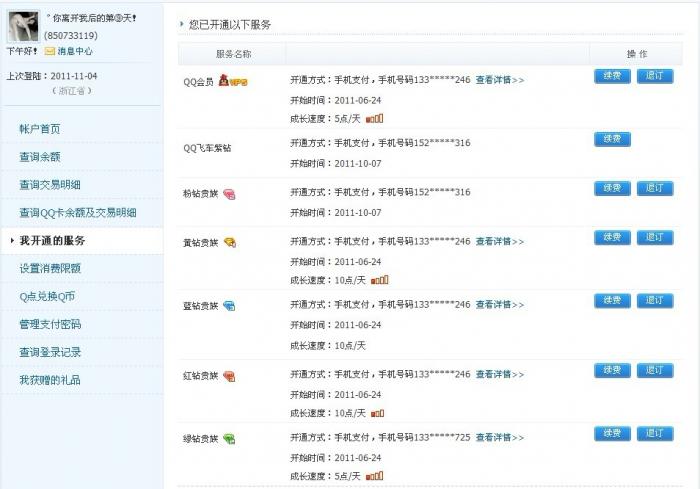Click QQ会员 growth speed bar icon
Screen dimensions: 700x489
coord(375,118)
